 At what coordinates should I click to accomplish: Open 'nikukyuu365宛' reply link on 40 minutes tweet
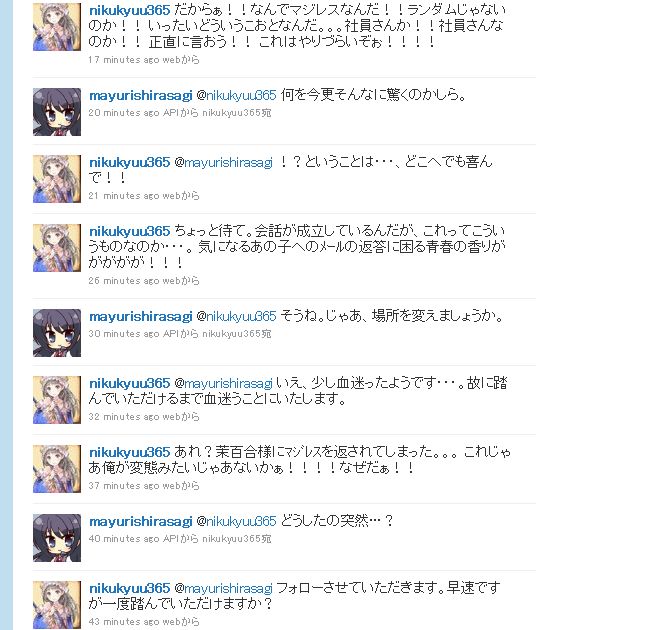tap(236, 539)
